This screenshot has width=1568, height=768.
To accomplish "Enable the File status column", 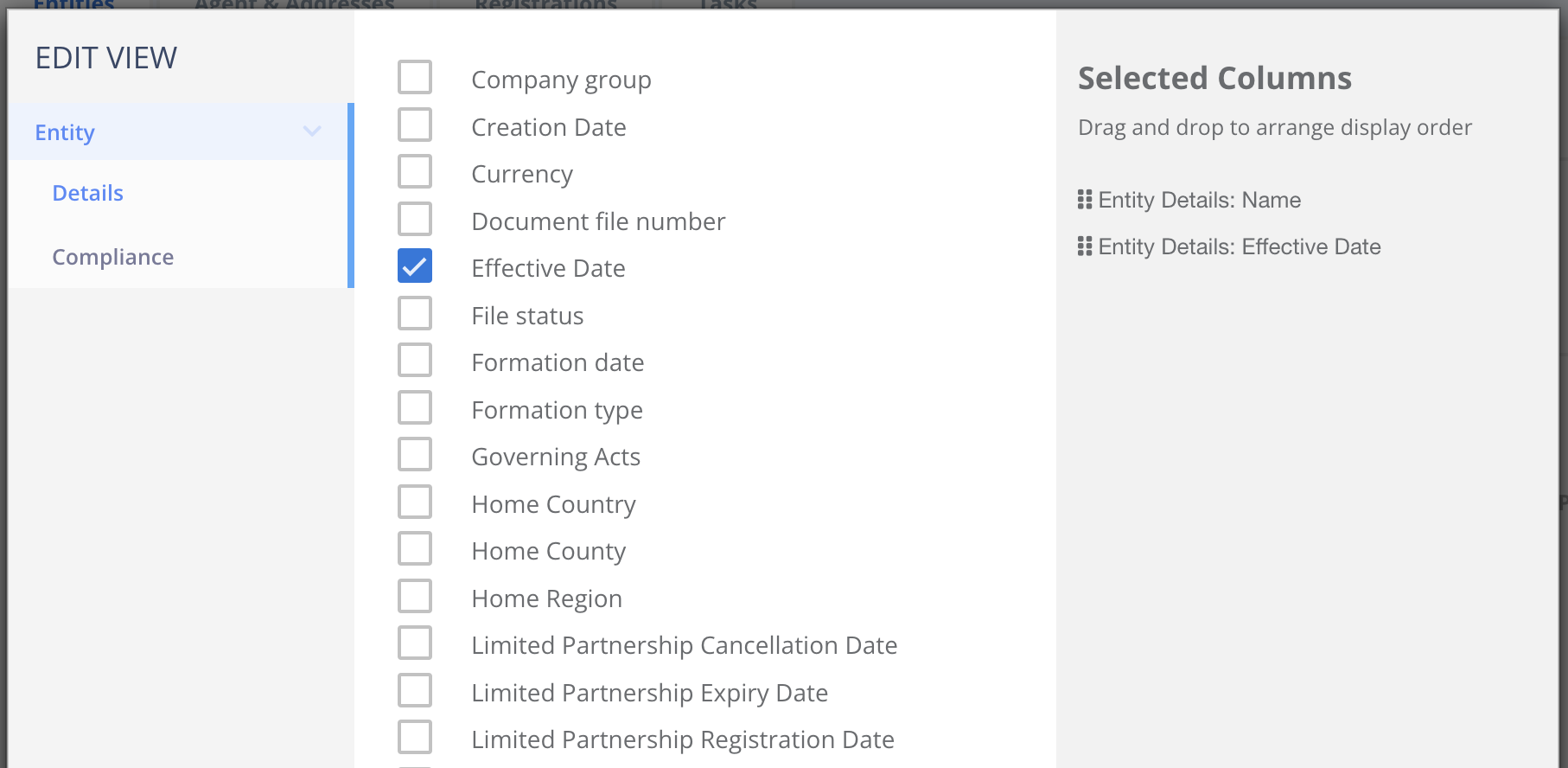I will point(415,314).
